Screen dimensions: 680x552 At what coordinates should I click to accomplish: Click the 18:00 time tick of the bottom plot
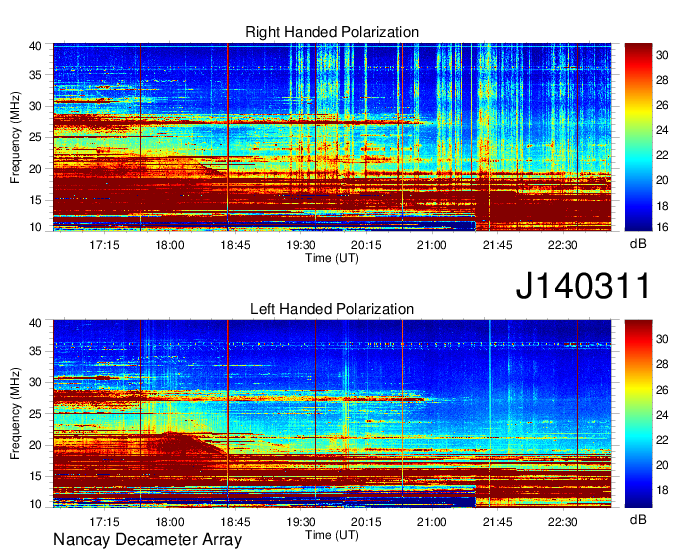[x=170, y=522]
